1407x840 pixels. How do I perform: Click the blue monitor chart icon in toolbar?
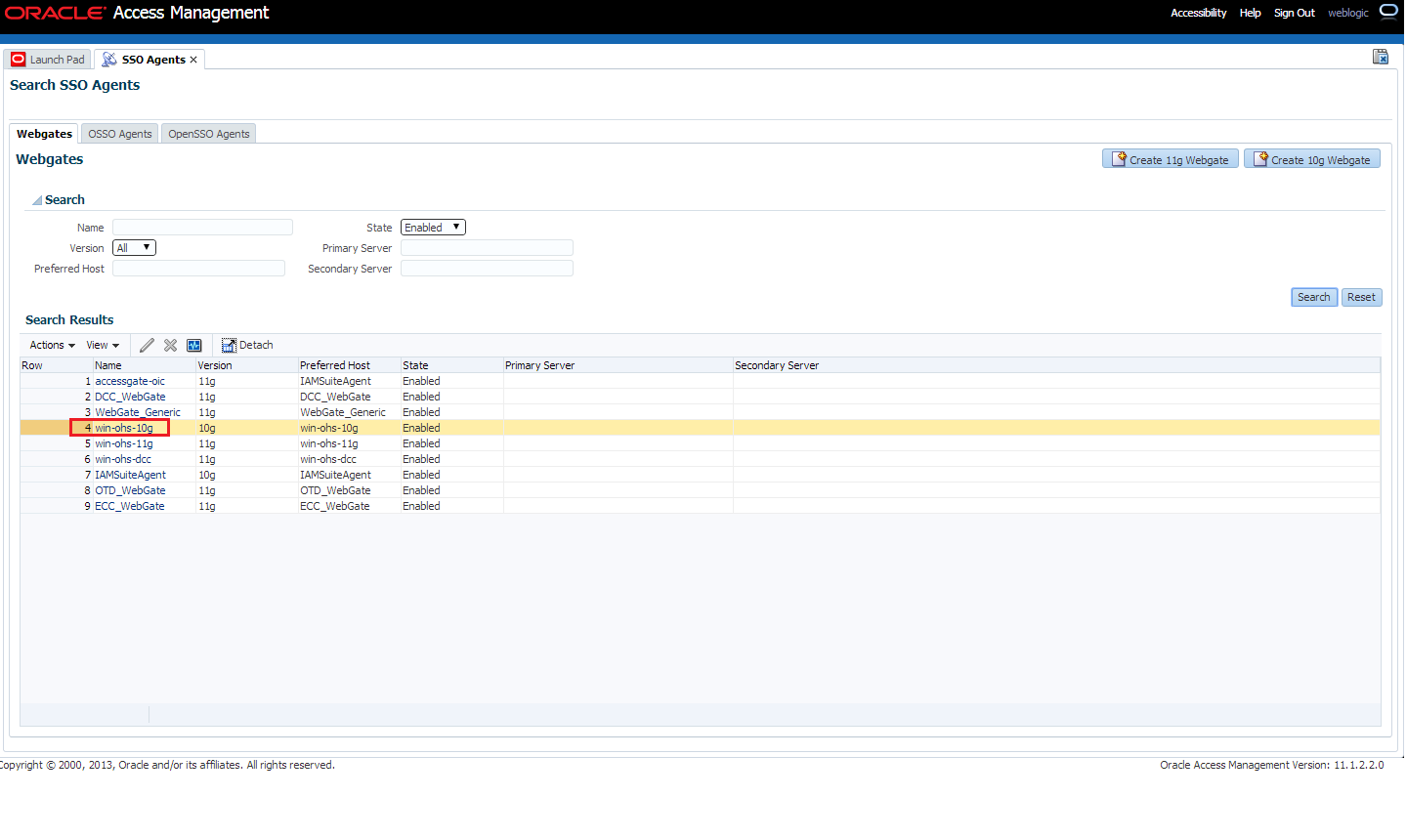[x=194, y=345]
